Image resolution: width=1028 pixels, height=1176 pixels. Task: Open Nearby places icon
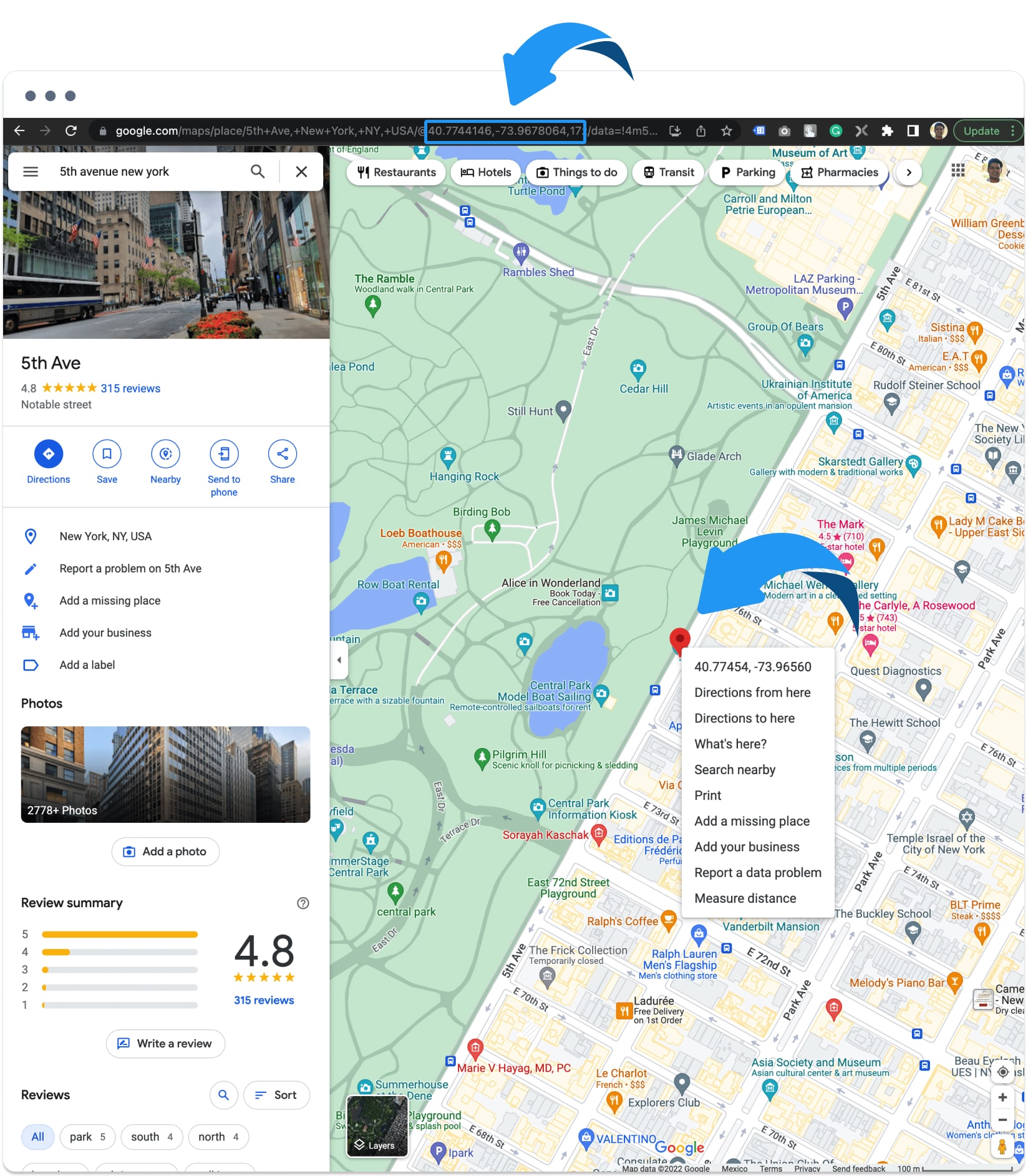pyautogui.click(x=165, y=454)
